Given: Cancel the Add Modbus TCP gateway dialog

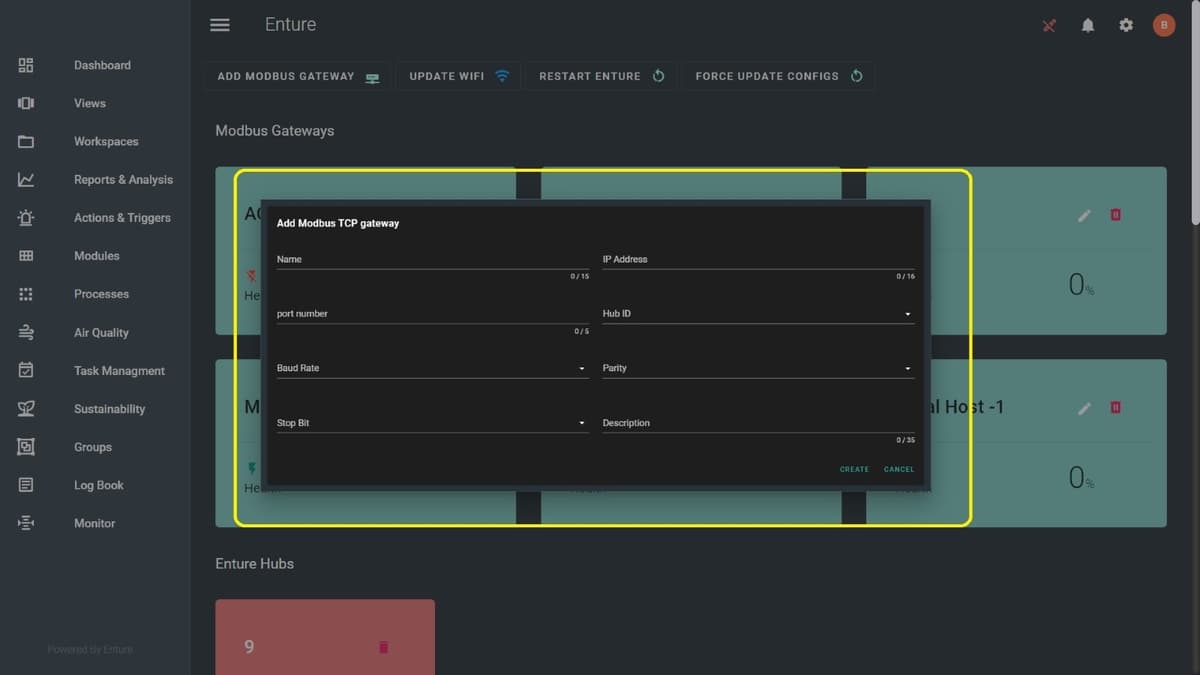Looking at the screenshot, I should 898,469.
